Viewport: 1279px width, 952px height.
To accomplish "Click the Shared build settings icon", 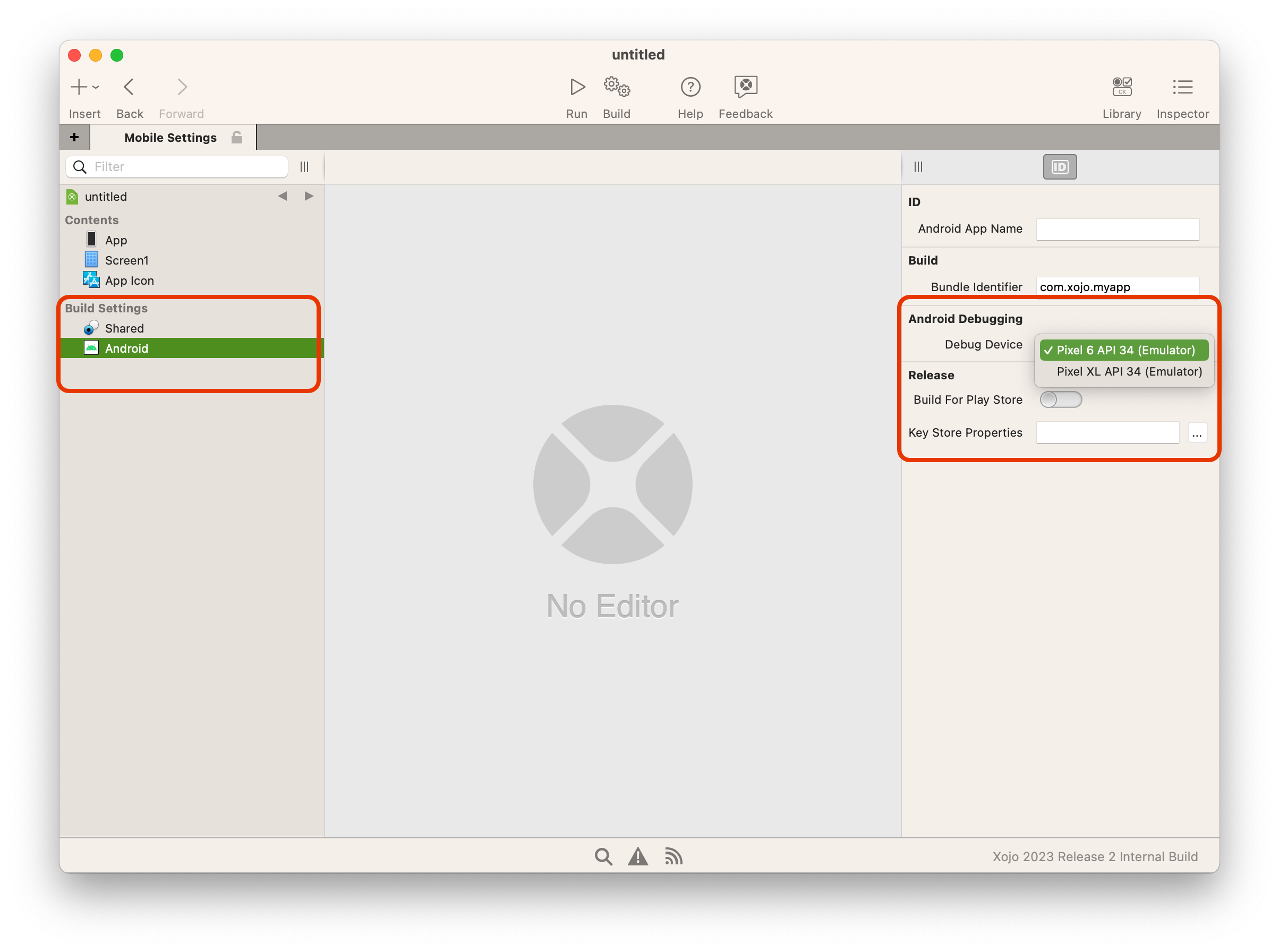I will click(x=91, y=328).
